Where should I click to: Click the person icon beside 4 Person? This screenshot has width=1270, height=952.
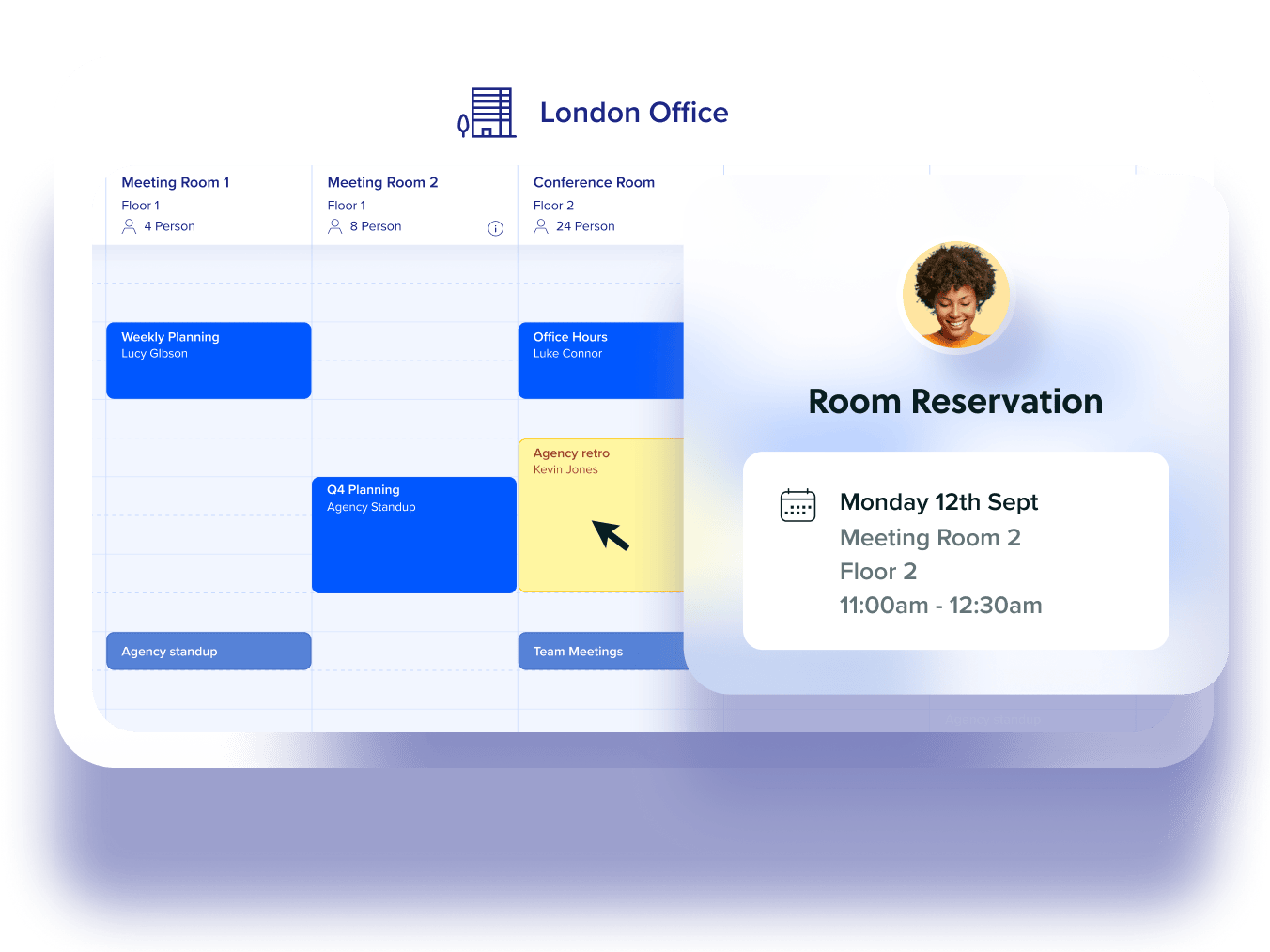pyautogui.click(x=130, y=226)
